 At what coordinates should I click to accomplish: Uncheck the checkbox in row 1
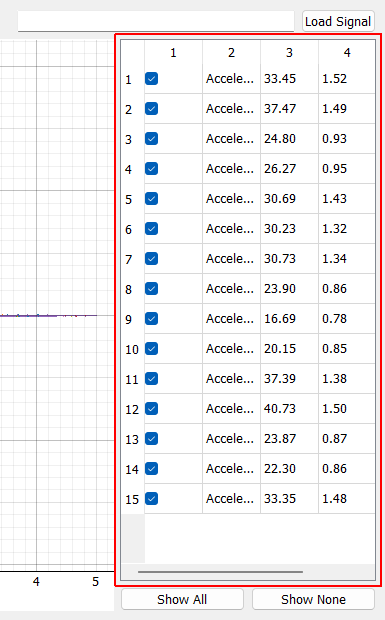click(151, 79)
